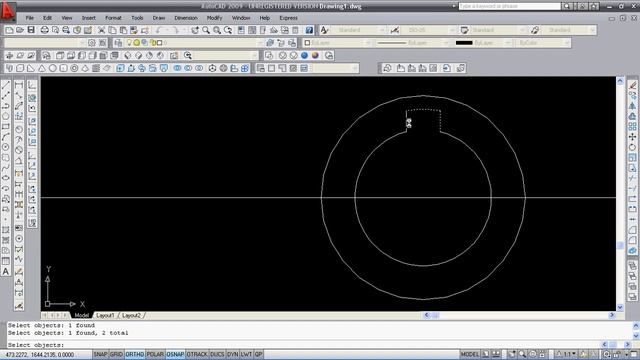Viewport: 640px width, 360px height.
Task: Click the MODEL space button in status bar
Action: coord(469,354)
